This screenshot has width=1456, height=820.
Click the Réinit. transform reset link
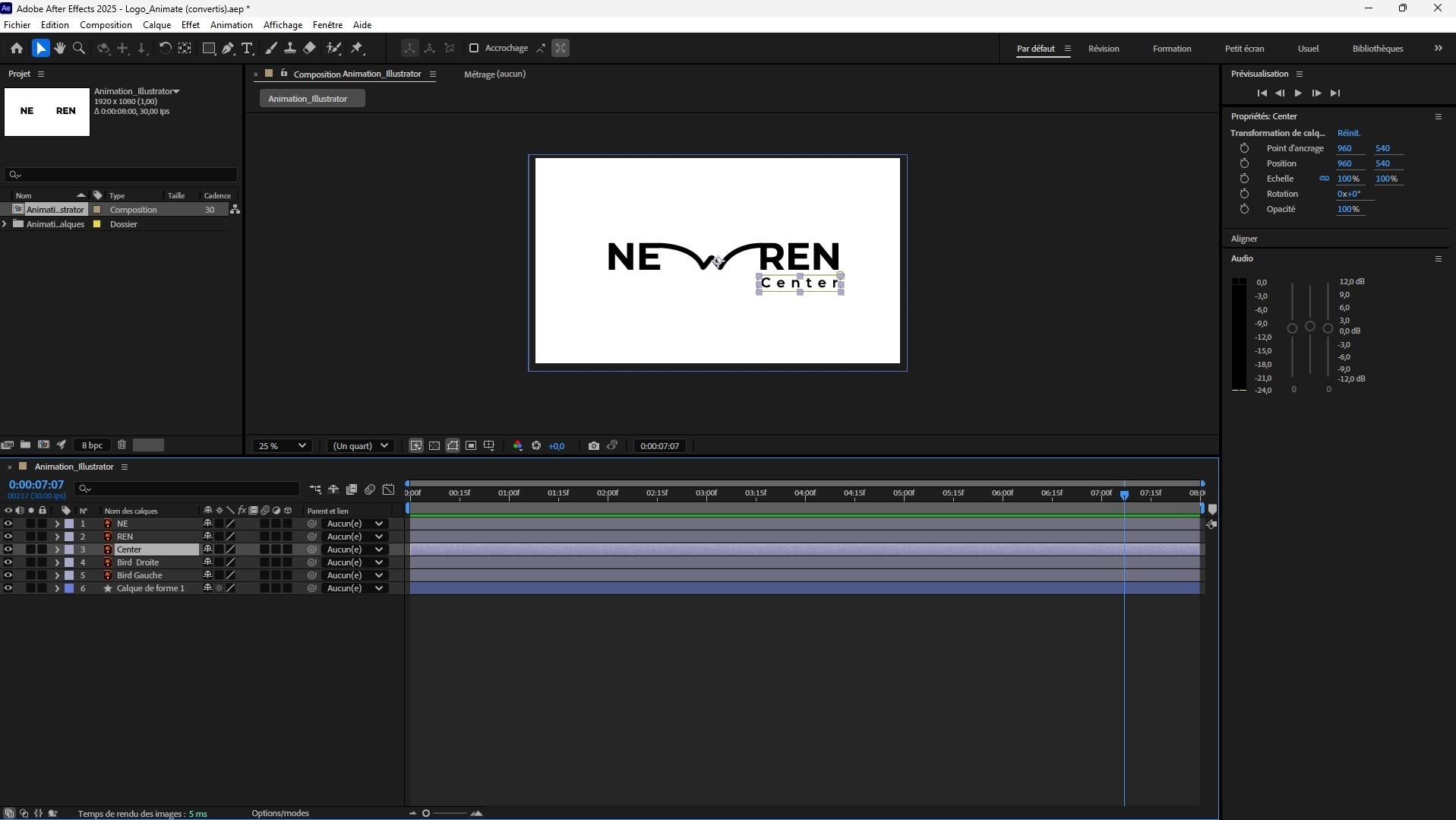tap(1348, 133)
